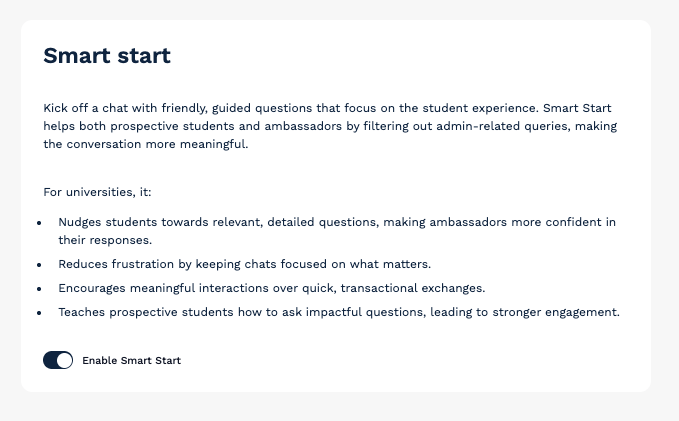Click the 'Reduces frustration by keeping chats' bullet
The height and width of the screenshot is (421, 679).
pyautogui.click(x=245, y=264)
